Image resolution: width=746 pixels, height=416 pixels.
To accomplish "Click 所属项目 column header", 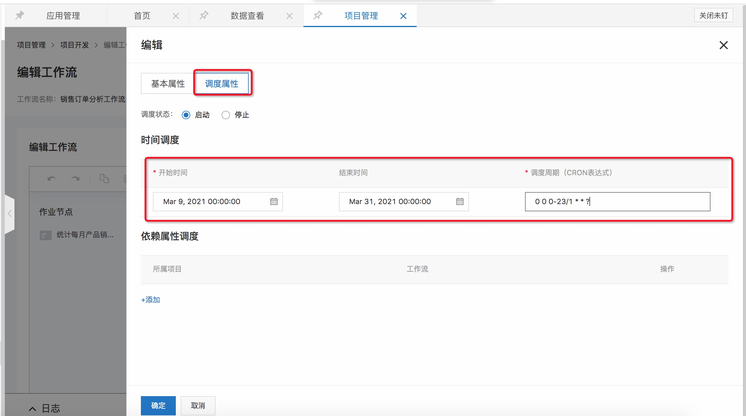I will 167,269.
